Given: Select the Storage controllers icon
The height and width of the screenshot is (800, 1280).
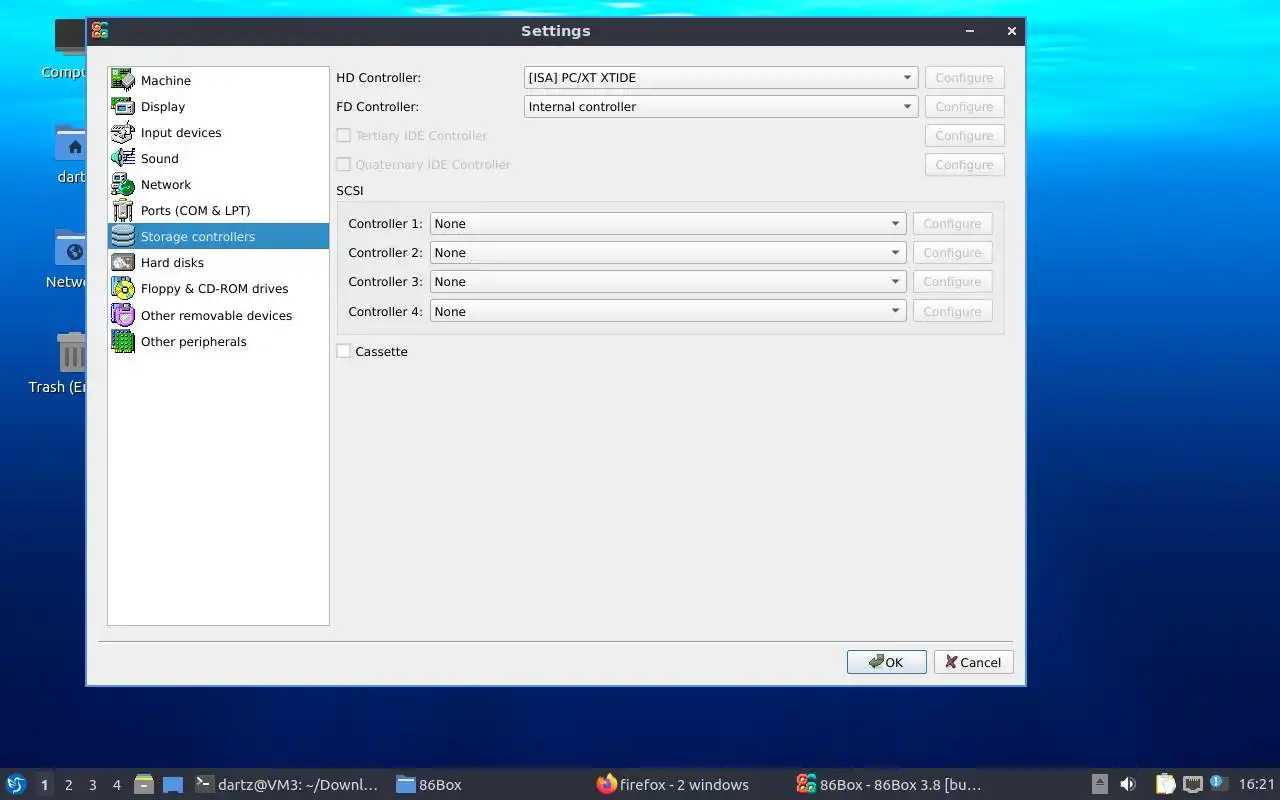Looking at the screenshot, I should click(123, 236).
